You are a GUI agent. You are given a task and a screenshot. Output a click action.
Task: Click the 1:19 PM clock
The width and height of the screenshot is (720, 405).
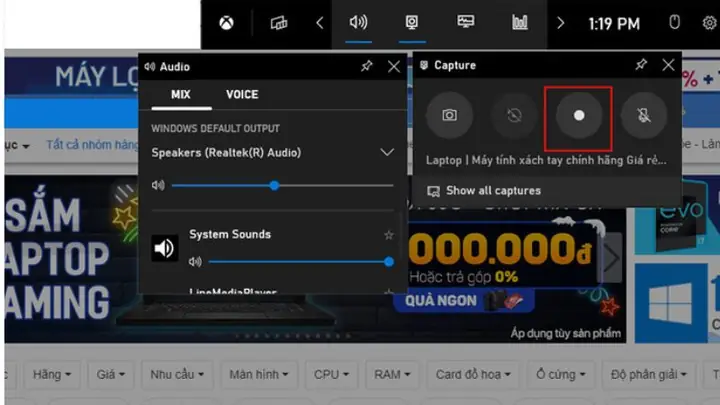[x=614, y=23]
